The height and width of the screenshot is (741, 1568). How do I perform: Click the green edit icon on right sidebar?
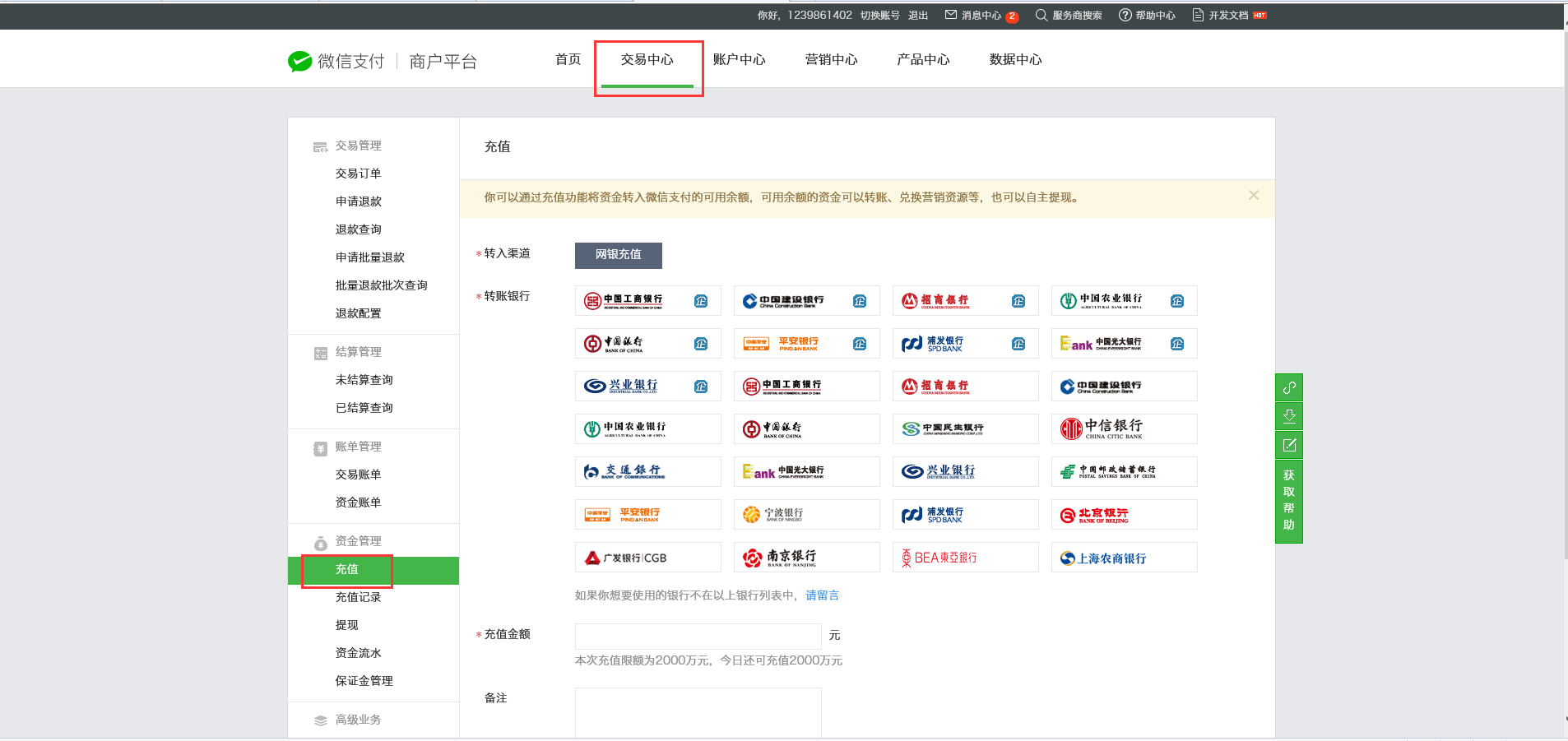(1289, 445)
